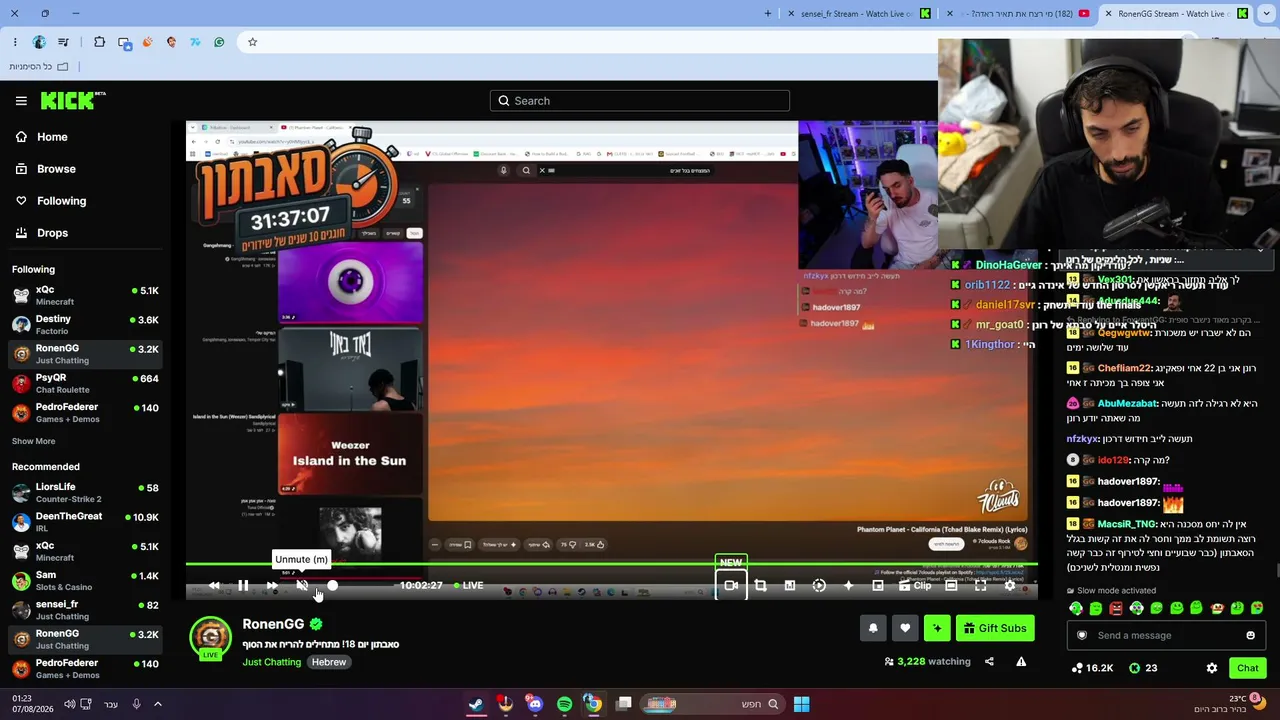1280x720 pixels.
Task: Open stream stats chart icon
Action: [x=789, y=586]
